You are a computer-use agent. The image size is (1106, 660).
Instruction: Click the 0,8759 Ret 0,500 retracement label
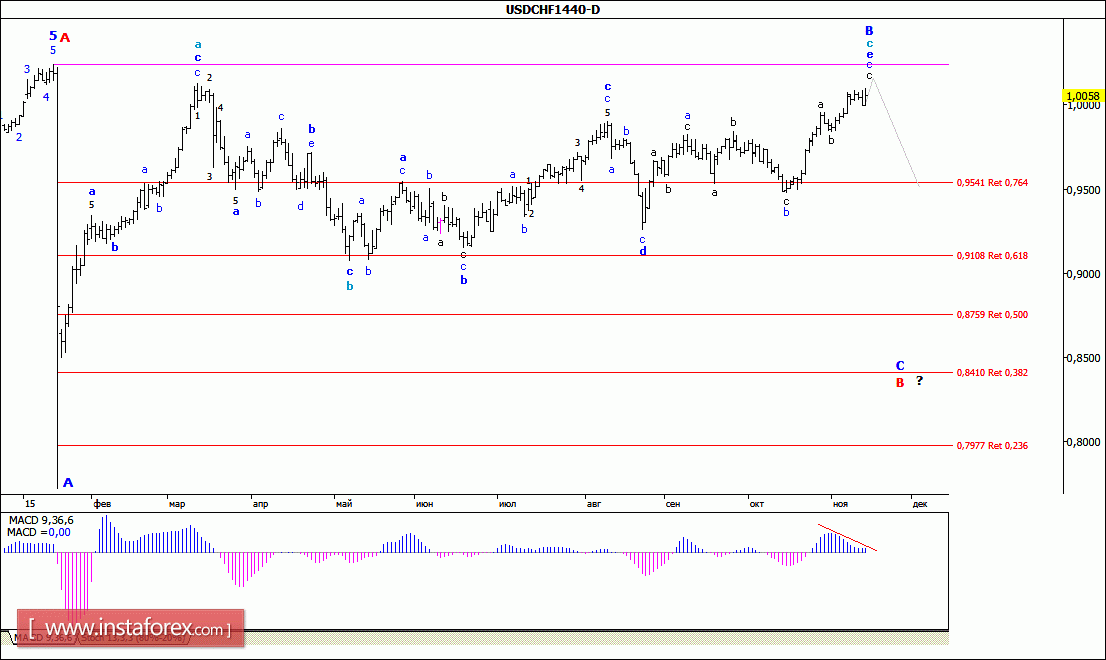[991, 315]
